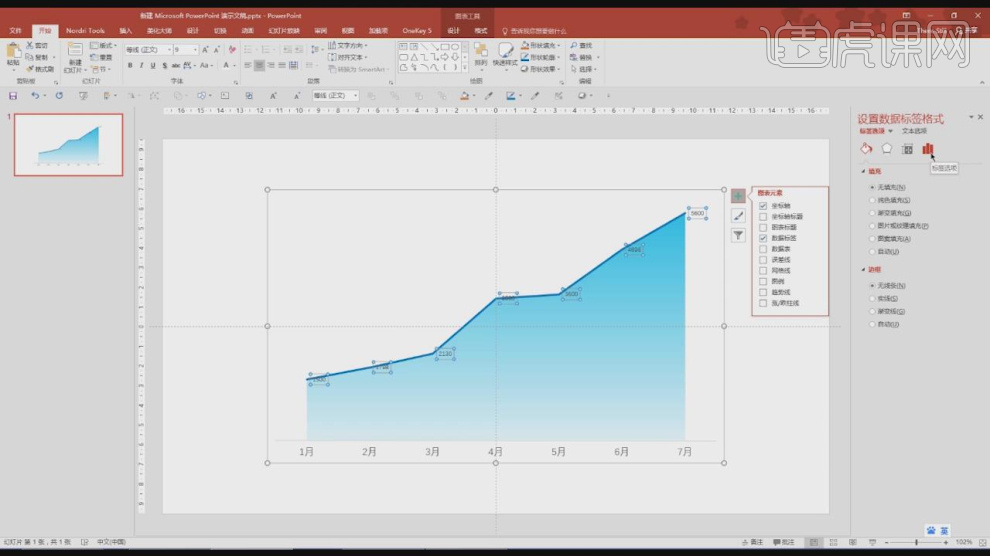Switch to slide sorter view icon

click(833, 542)
